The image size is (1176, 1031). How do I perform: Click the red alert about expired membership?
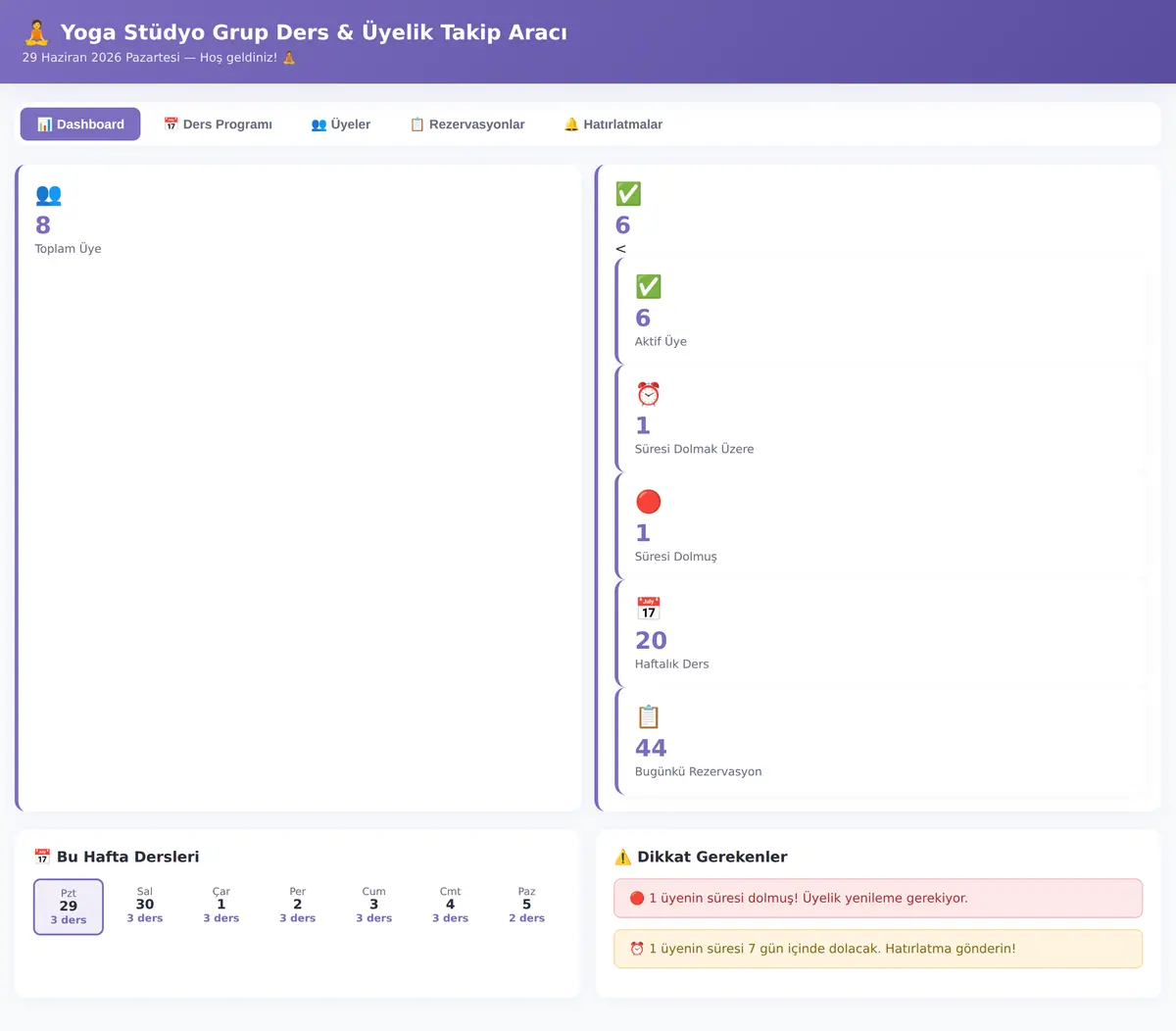(878, 898)
